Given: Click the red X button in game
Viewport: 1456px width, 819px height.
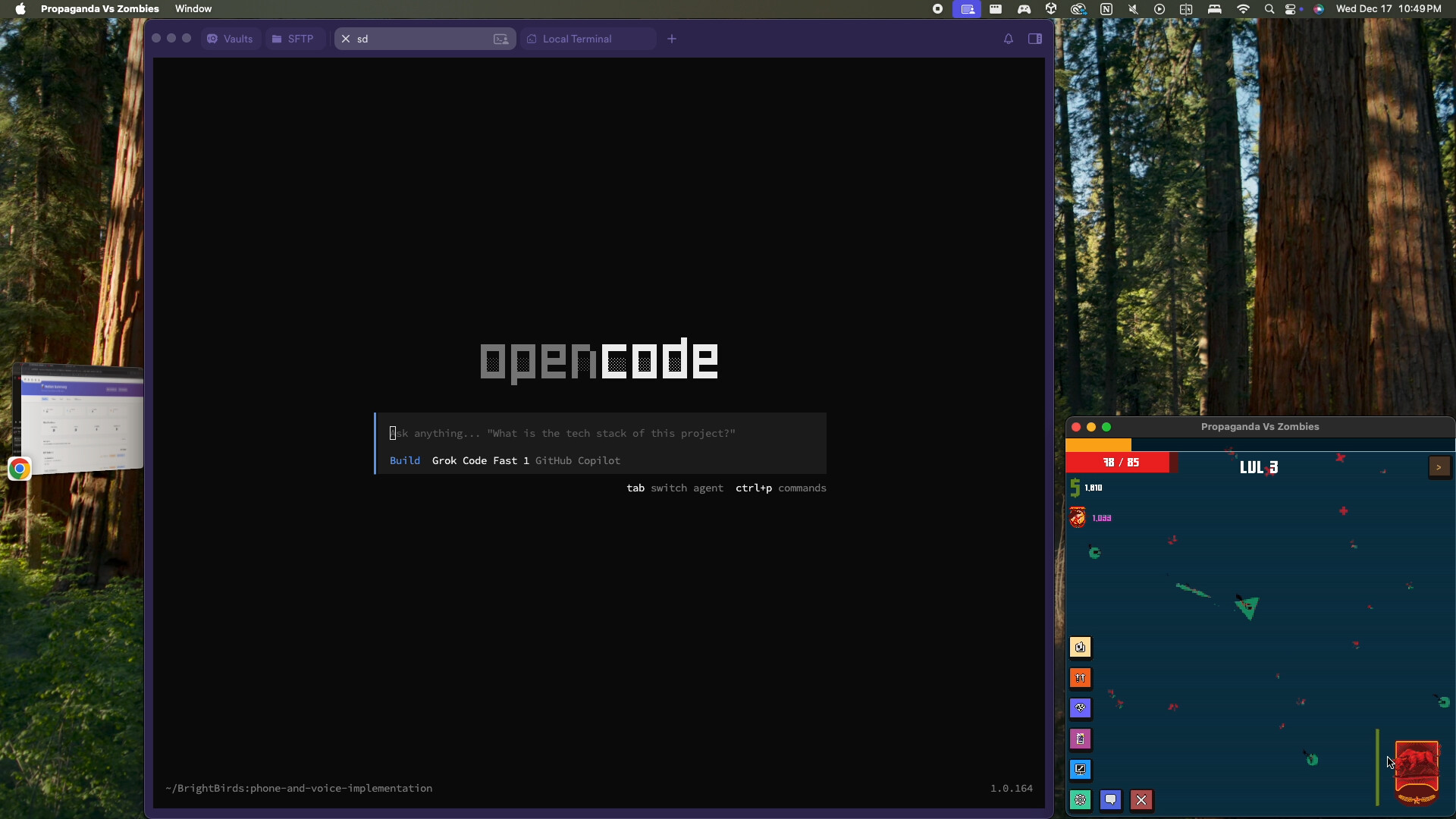Looking at the screenshot, I should (1141, 800).
